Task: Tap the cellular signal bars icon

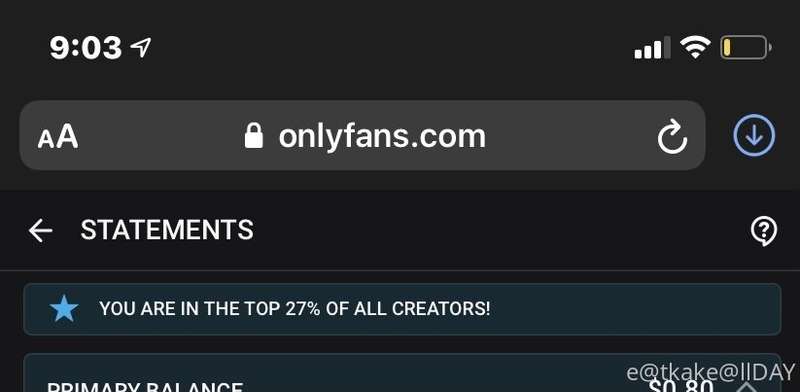Action: (x=652, y=48)
